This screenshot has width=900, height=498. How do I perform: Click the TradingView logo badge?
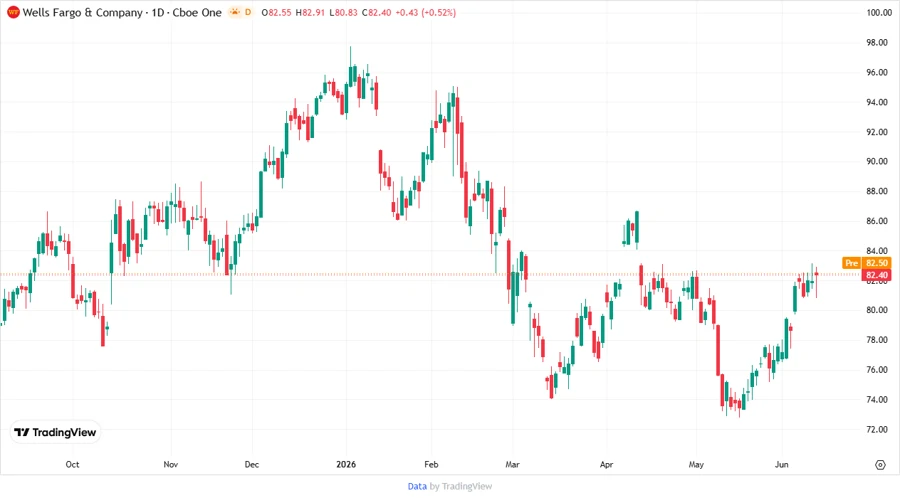pyautogui.click(x=55, y=433)
